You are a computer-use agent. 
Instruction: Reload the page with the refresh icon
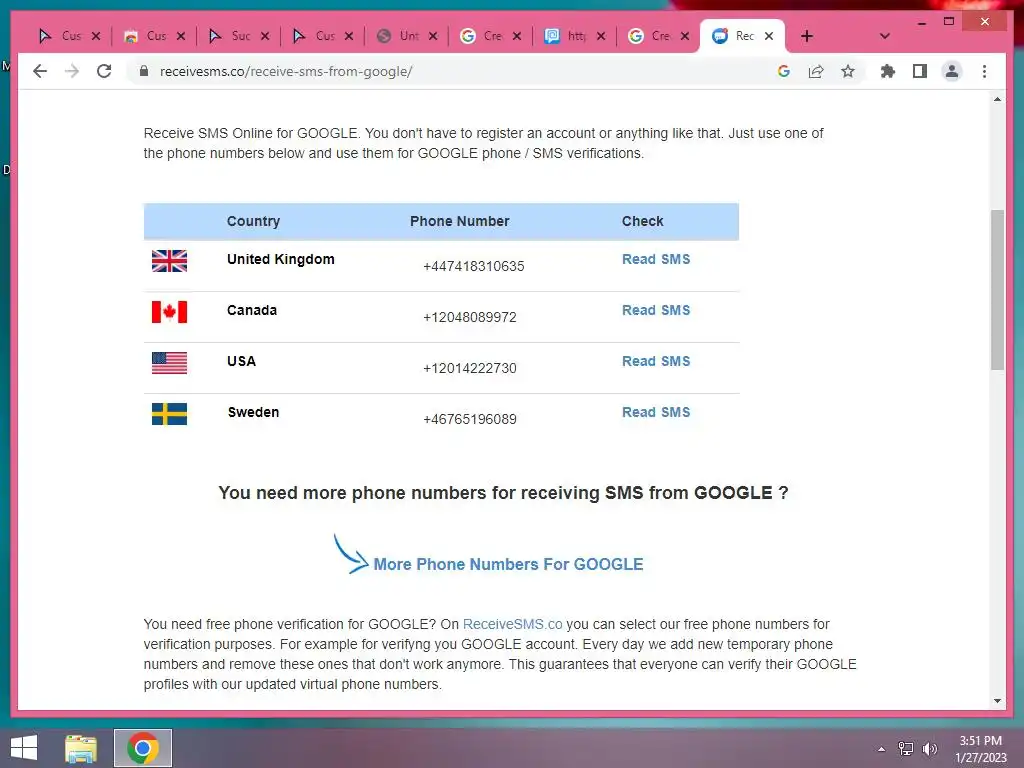point(104,71)
